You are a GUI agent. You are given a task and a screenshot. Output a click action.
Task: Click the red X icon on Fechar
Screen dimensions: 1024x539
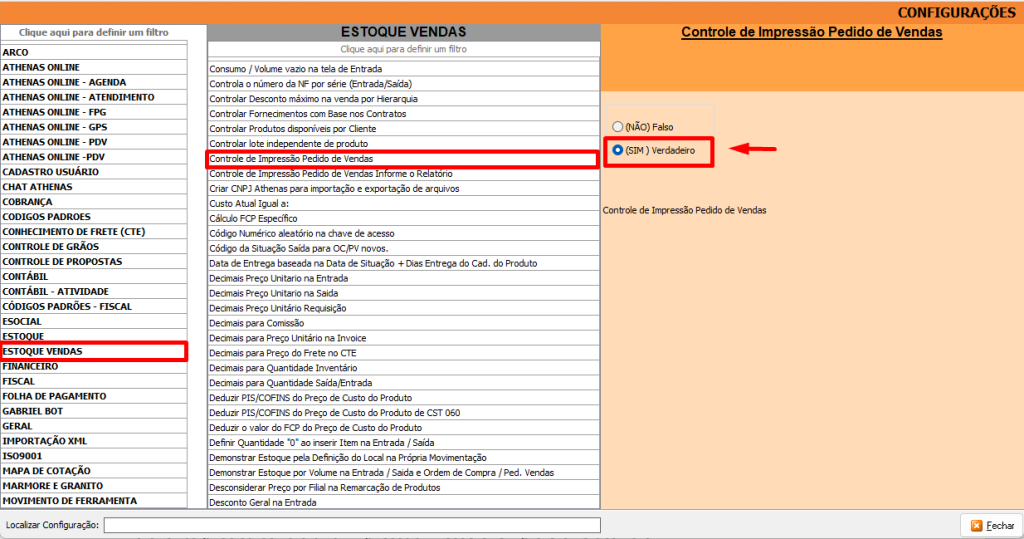click(x=976, y=525)
